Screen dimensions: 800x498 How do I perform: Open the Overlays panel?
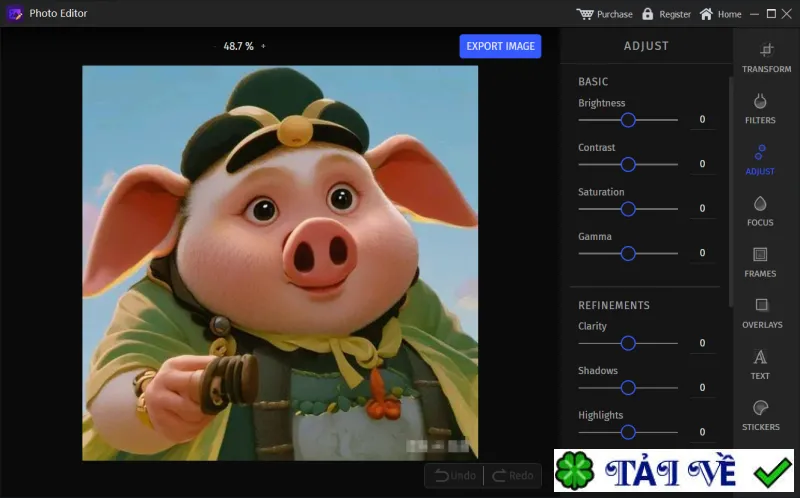[x=762, y=313]
